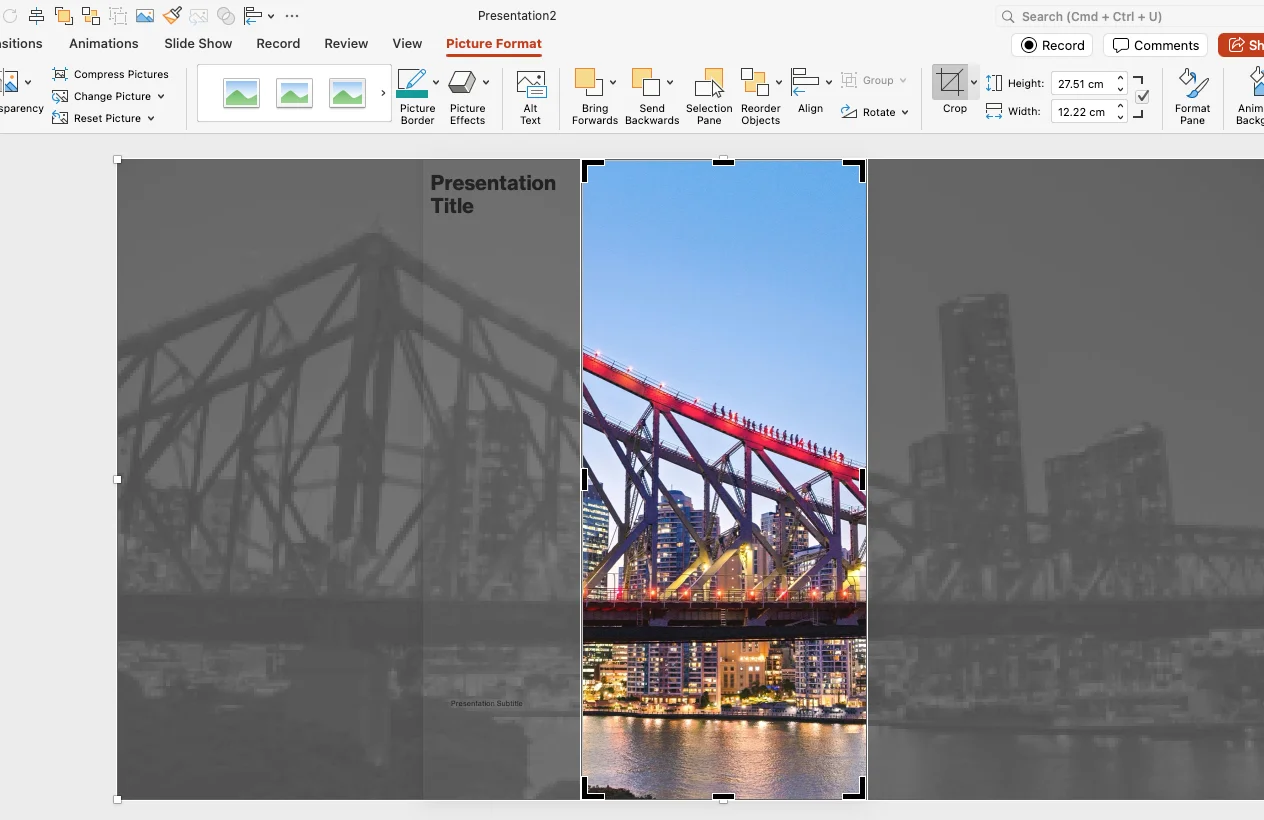Screen dimensions: 1264x820
Task: Click the bottom-right corner crop handle
Action: (x=855, y=789)
